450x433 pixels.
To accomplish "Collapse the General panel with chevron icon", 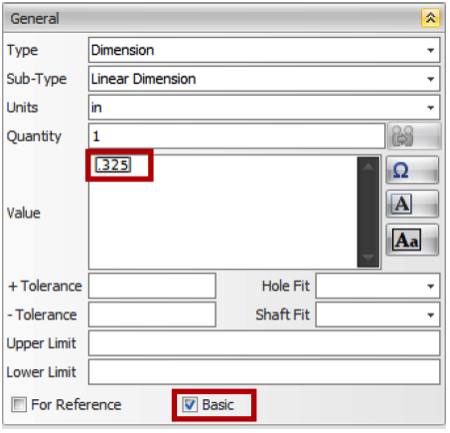I will tap(430, 18).
